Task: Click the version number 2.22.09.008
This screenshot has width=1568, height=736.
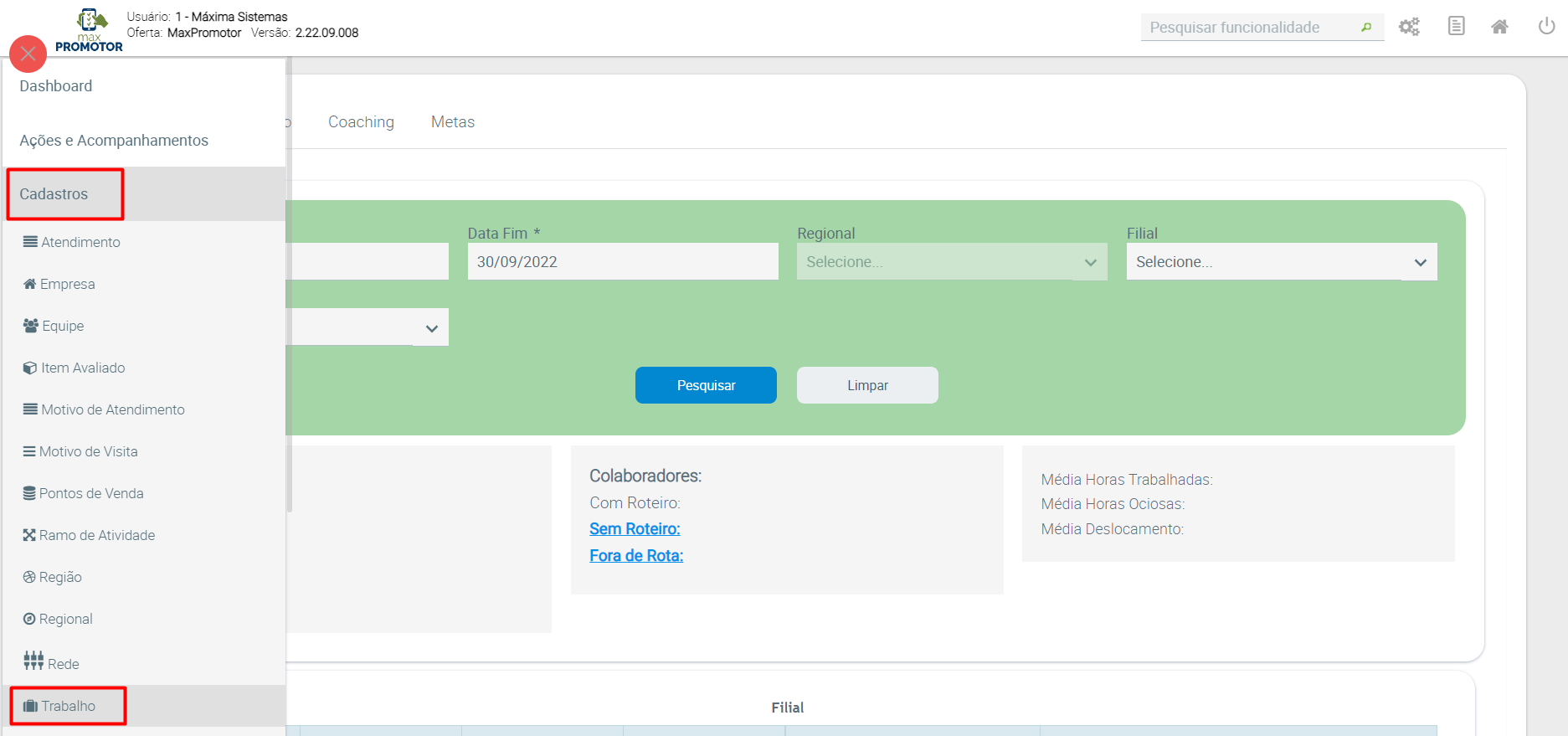Action: [x=326, y=33]
